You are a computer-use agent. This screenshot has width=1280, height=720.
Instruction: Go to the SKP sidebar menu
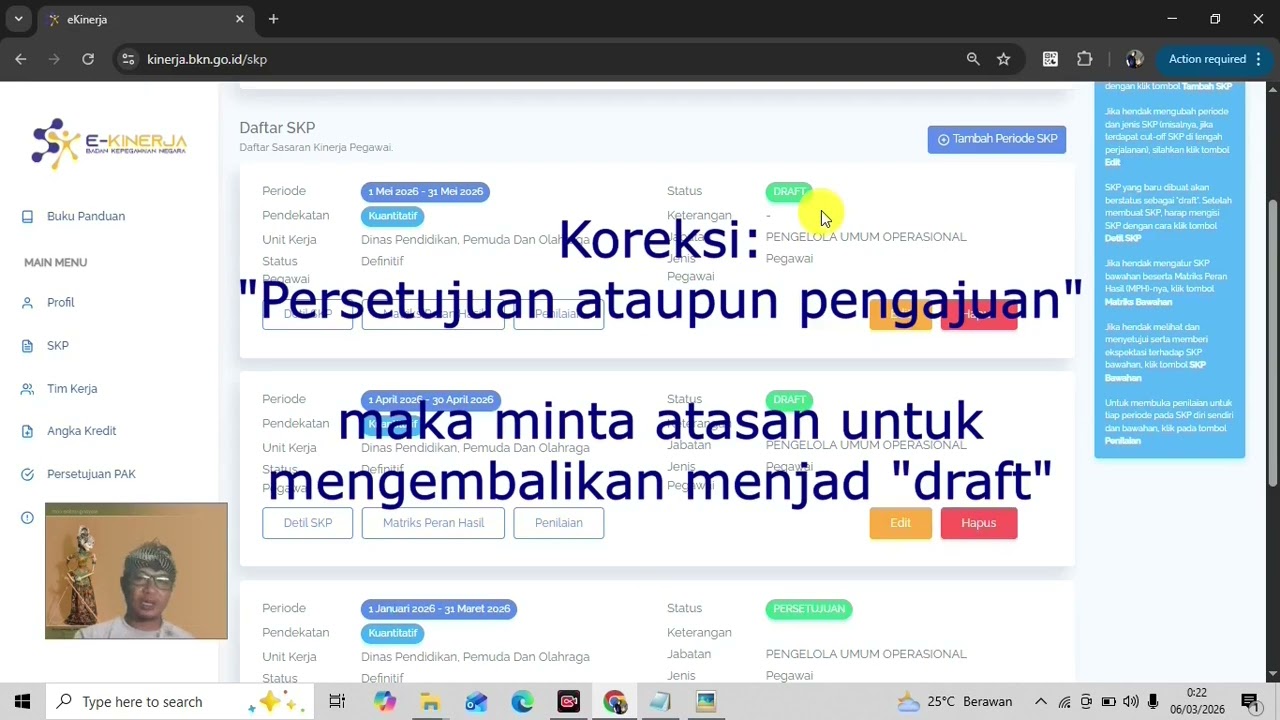tap(57, 345)
